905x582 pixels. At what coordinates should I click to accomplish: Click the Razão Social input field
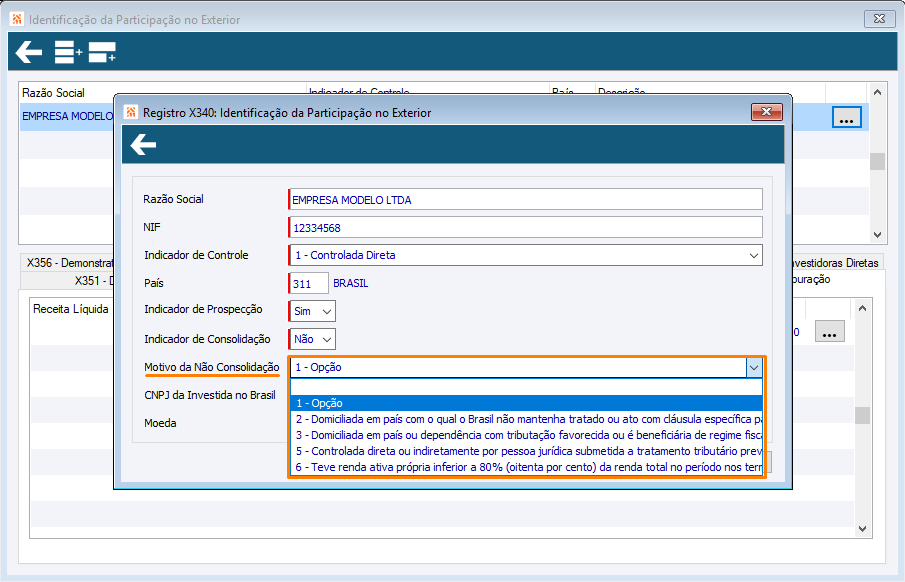(x=525, y=199)
